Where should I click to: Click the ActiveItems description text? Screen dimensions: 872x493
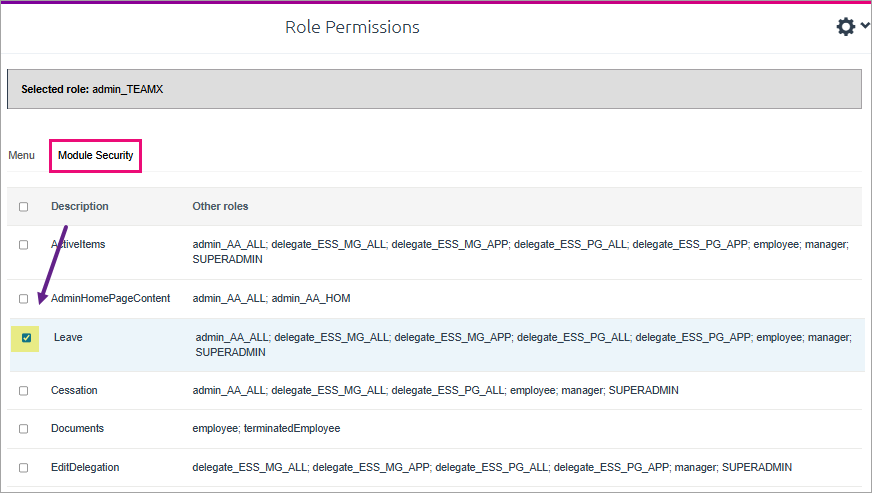[78, 244]
